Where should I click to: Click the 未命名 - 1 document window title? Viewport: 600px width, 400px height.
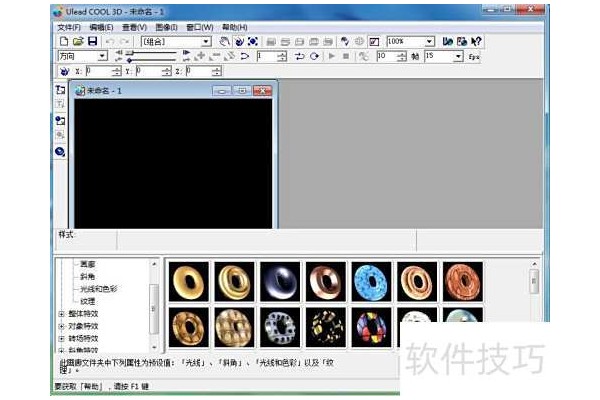coord(104,91)
